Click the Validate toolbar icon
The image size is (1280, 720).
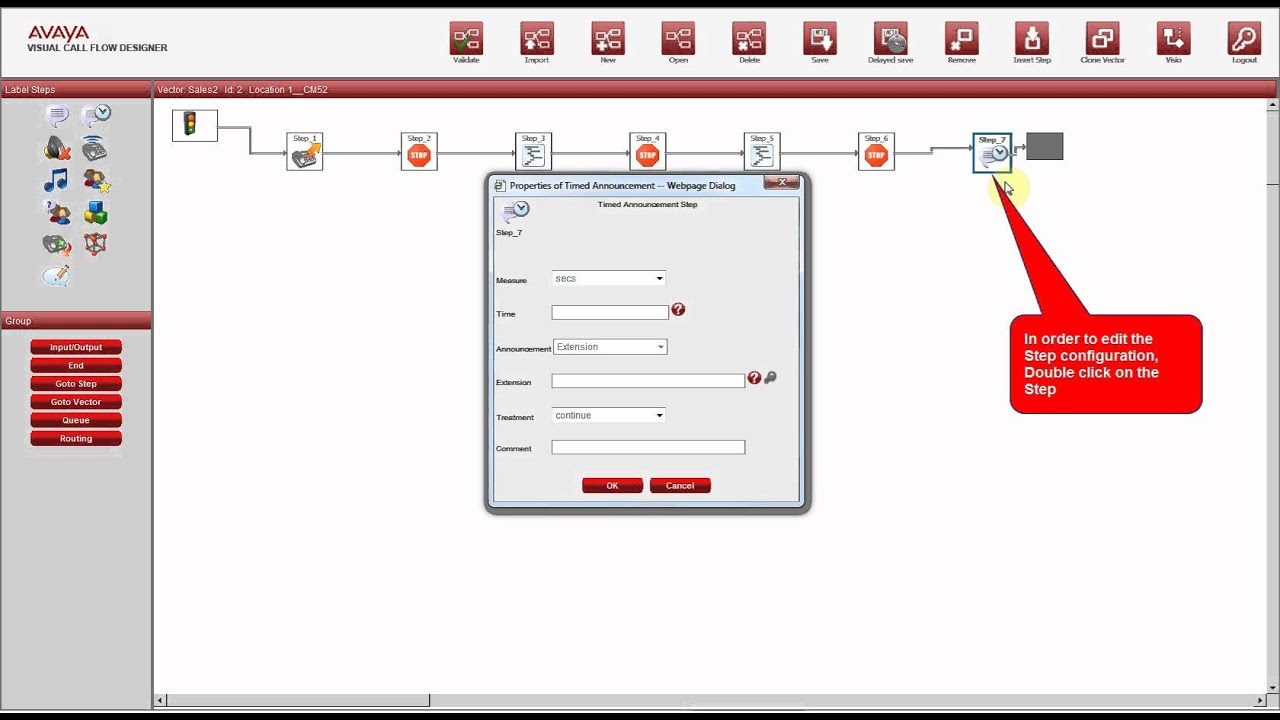click(466, 38)
